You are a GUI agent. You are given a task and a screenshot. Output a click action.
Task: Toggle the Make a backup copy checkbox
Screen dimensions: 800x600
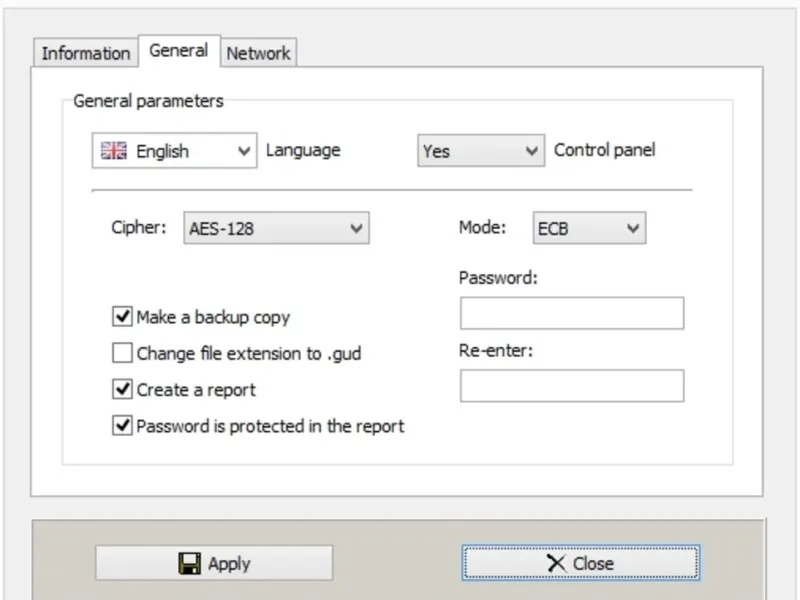click(x=122, y=317)
